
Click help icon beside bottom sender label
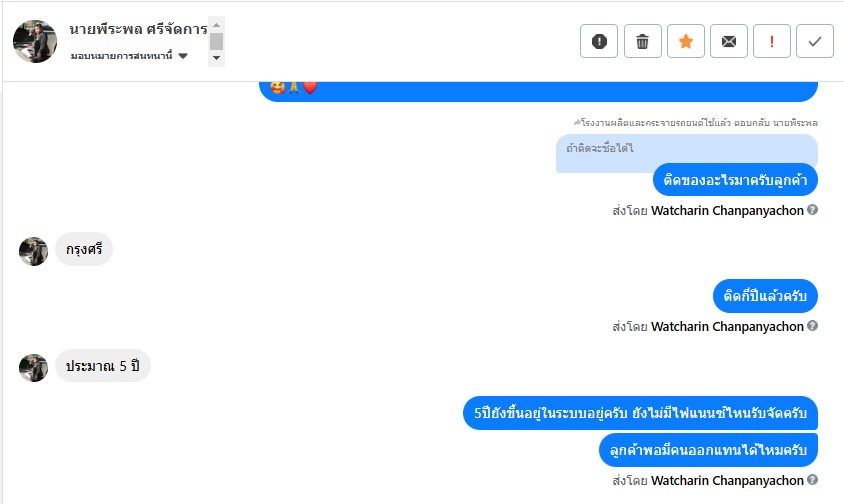(x=813, y=479)
